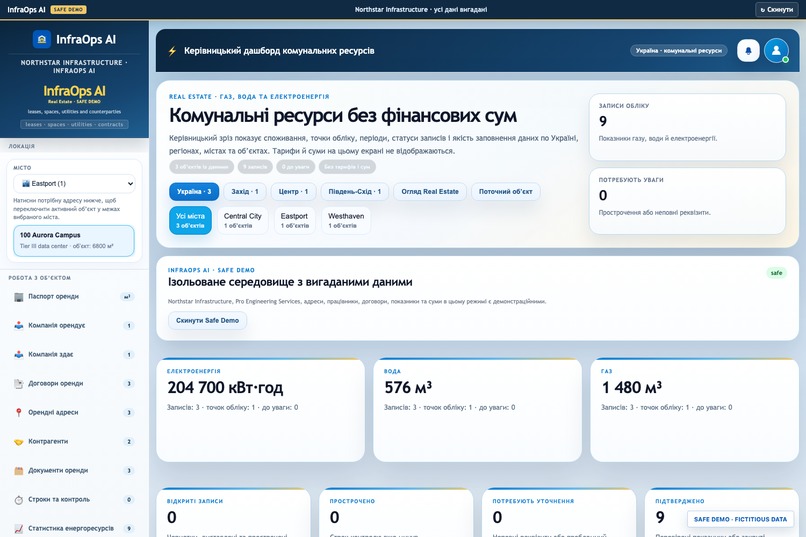Select the 100 Aurora Campus address card
Viewport: 806px width, 537px height.
click(74, 240)
